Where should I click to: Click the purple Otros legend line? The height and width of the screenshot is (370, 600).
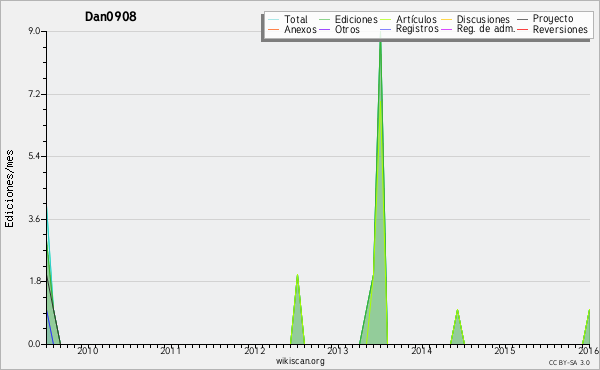[x=324, y=29]
